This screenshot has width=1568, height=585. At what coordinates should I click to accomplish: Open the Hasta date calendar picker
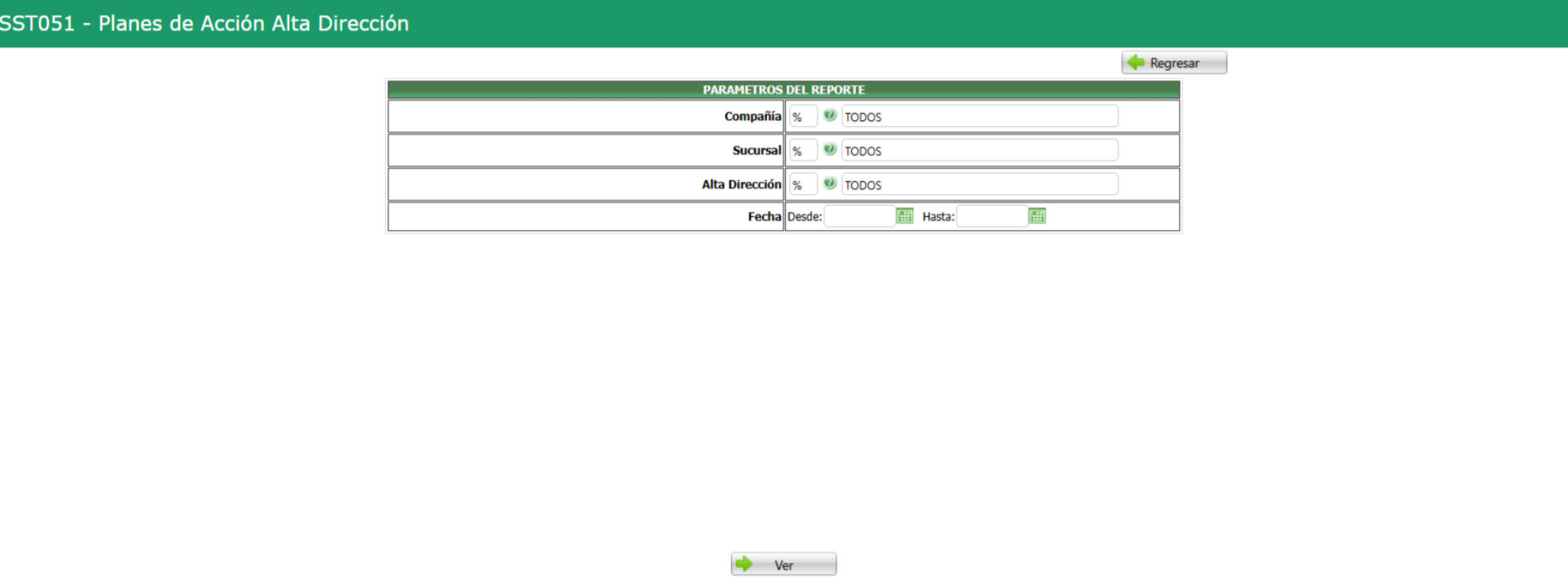tap(1037, 216)
